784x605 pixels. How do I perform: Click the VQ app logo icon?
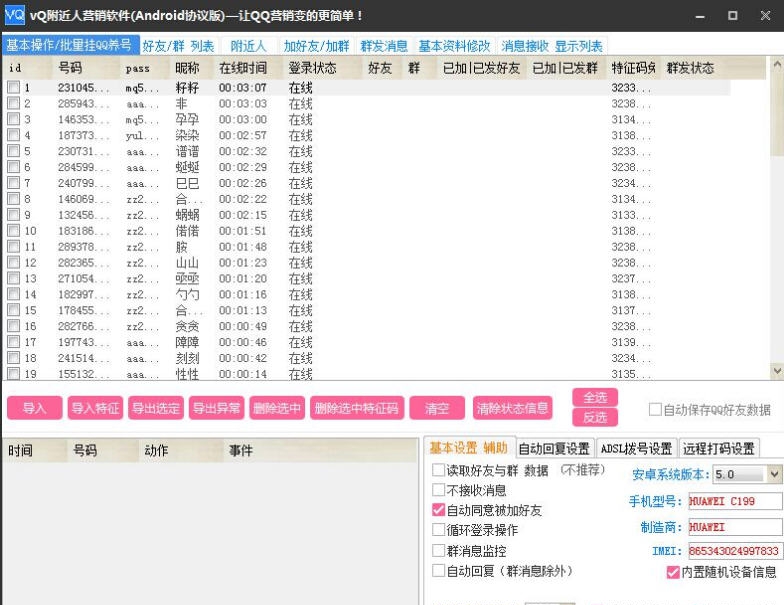coord(14,14)
